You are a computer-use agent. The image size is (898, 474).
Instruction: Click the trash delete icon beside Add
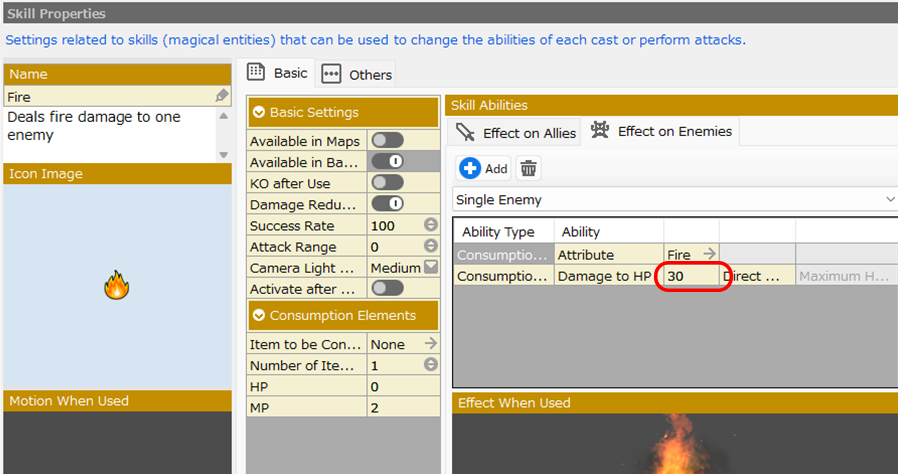click(x=529, y=168)
